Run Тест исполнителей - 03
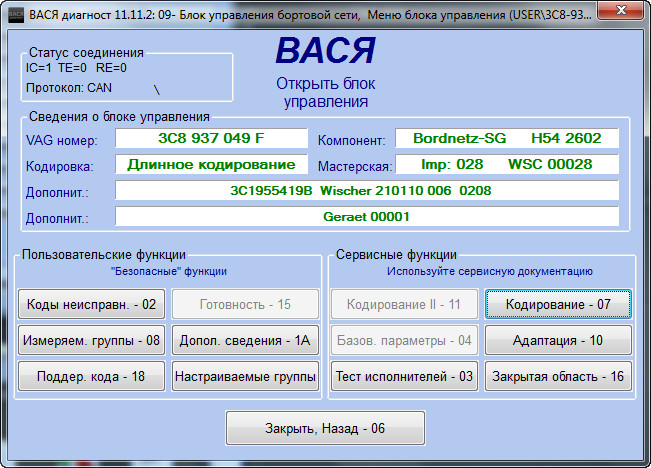The width and height of the screenshot is (651, 468). [x=405, y=376]
